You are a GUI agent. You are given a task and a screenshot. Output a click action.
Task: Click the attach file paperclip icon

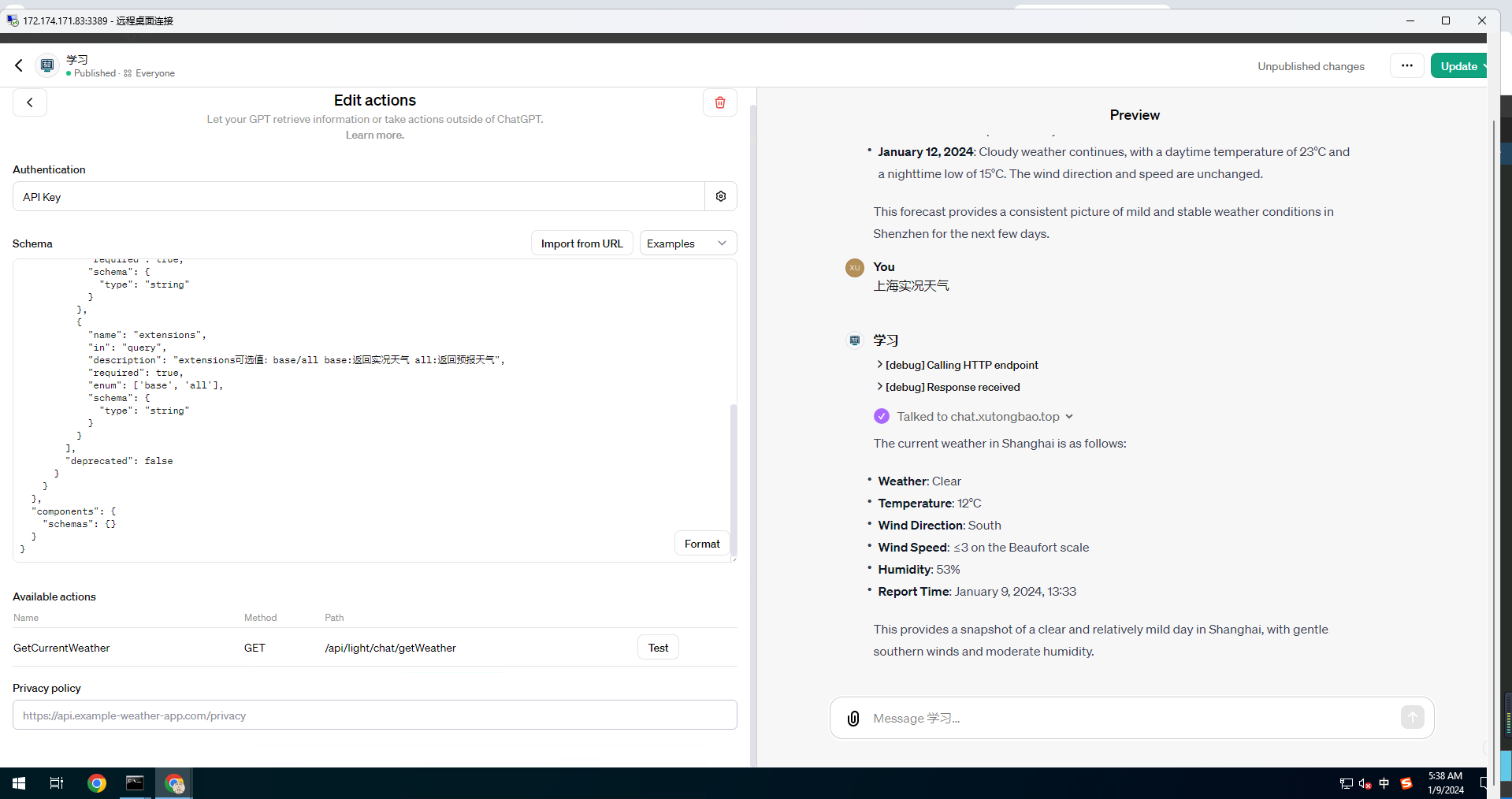pos(853,718)
